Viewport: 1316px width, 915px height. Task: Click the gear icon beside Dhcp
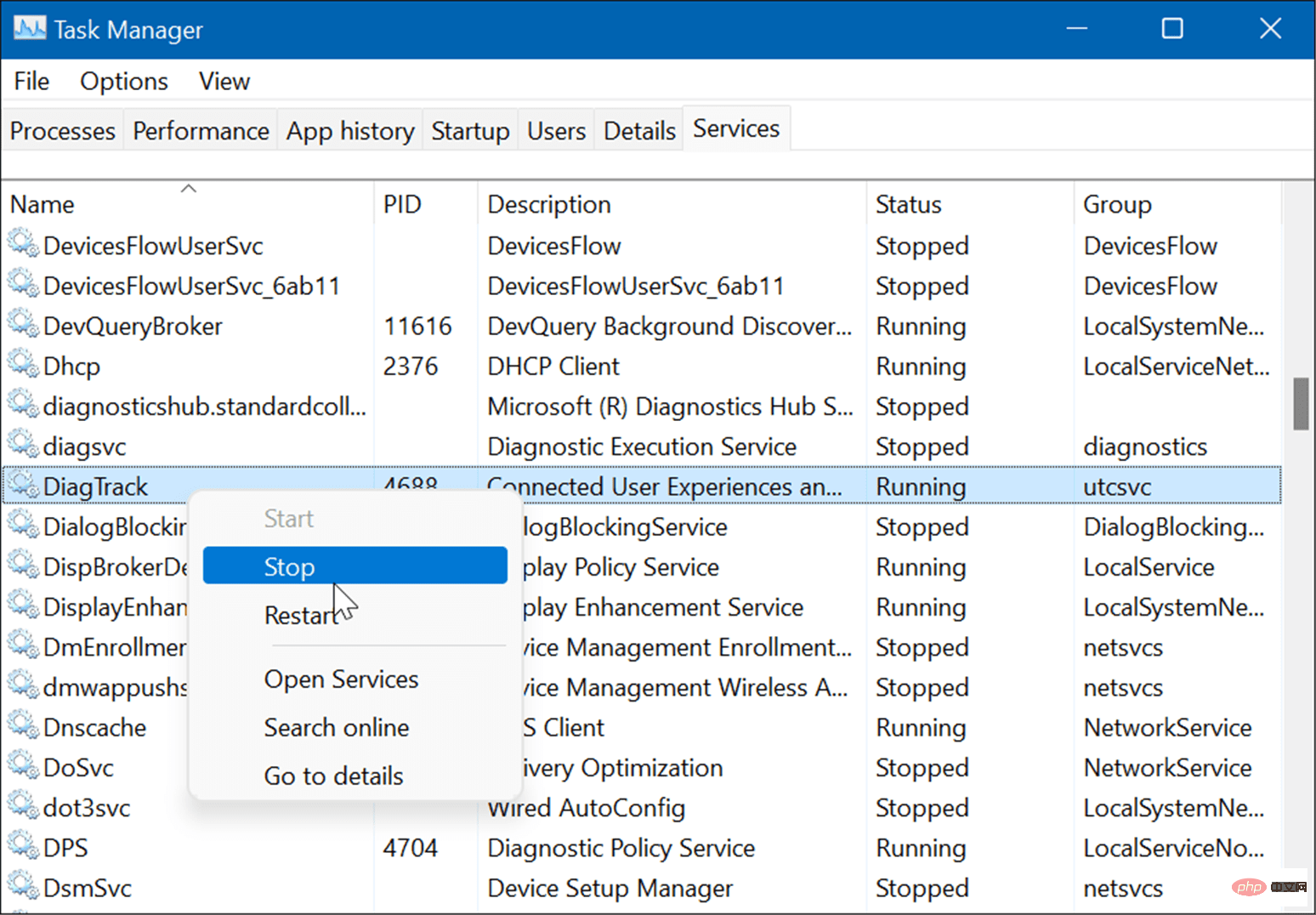tap(24, 364)
